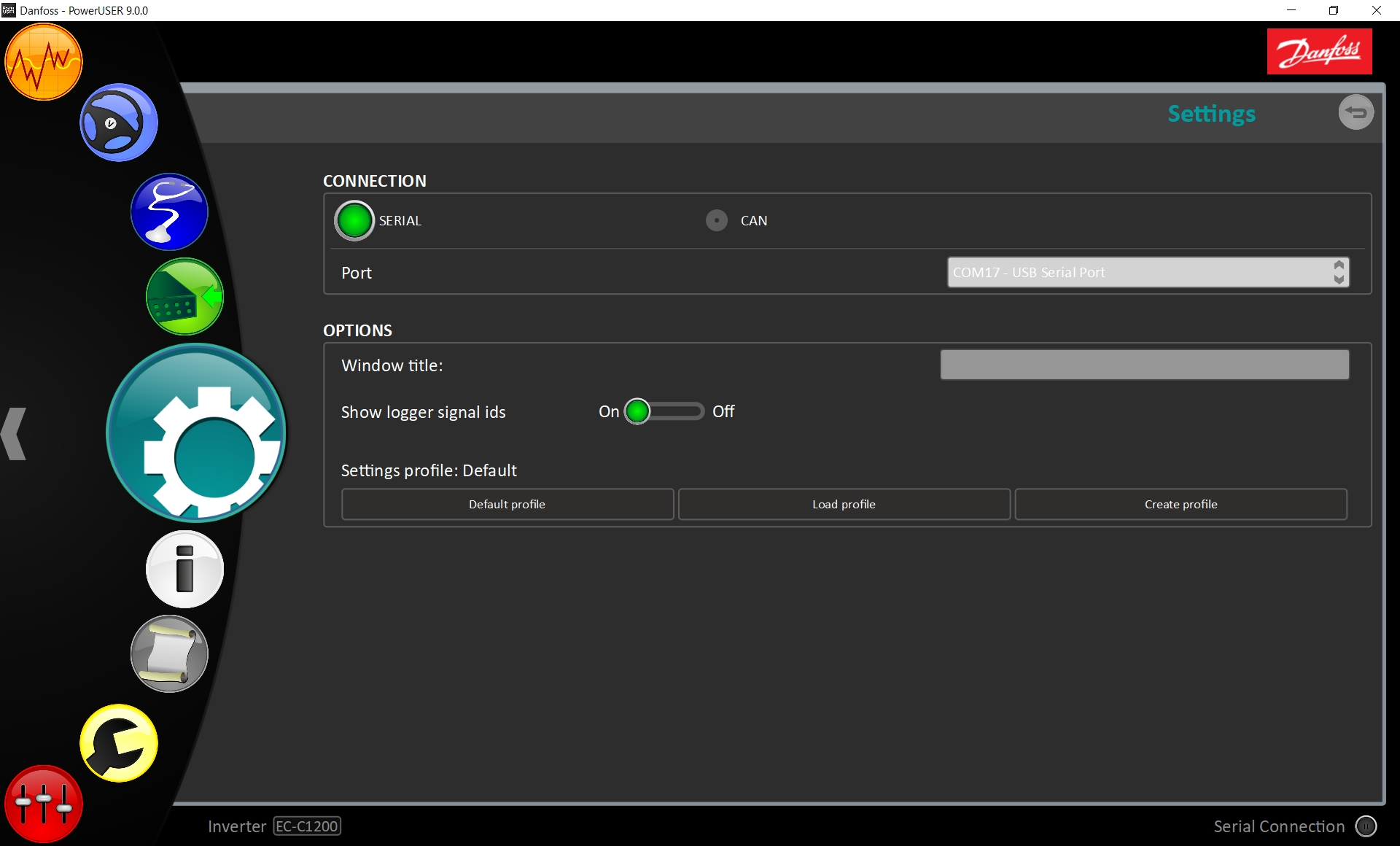Minimize the PowerUSER window
Viewport: 1400px width, 846px height.
pos(1291,10)
